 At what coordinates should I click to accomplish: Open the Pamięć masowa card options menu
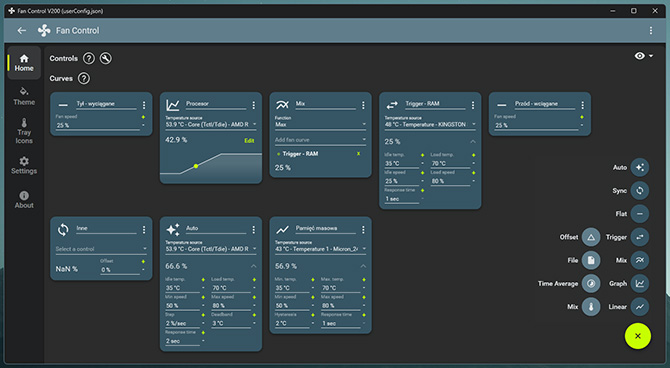(x=363, y=230)
